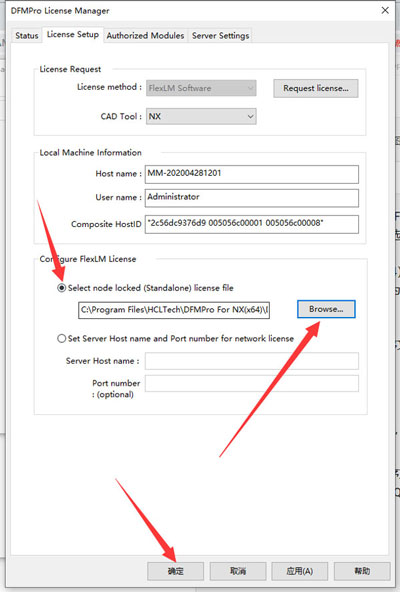Expand the CAD Tool dropdown showing NX

[201, 116]
